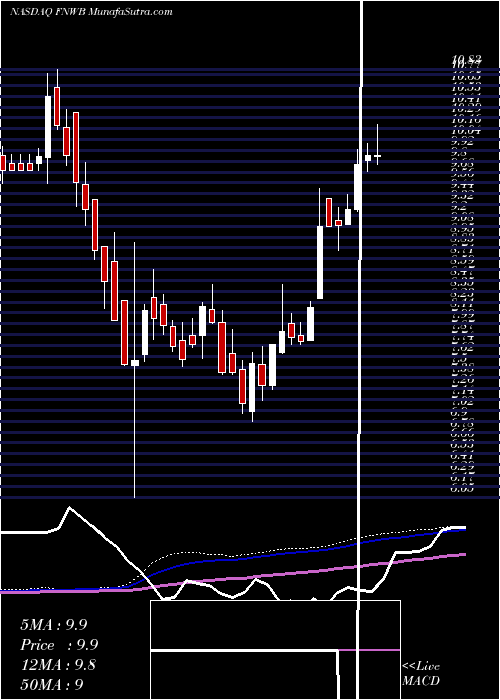Click the 10.04 price axis label
The width and height of the screenshot is (500, 700).
click(x=467, y=131)
